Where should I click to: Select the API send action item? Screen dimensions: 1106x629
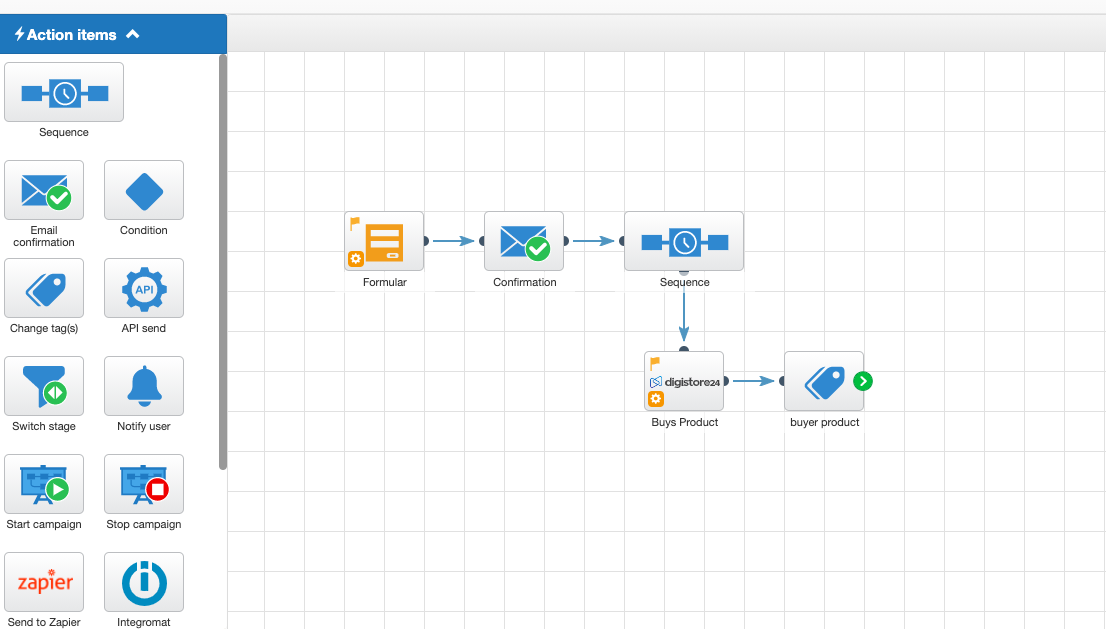tap(144, 288)
